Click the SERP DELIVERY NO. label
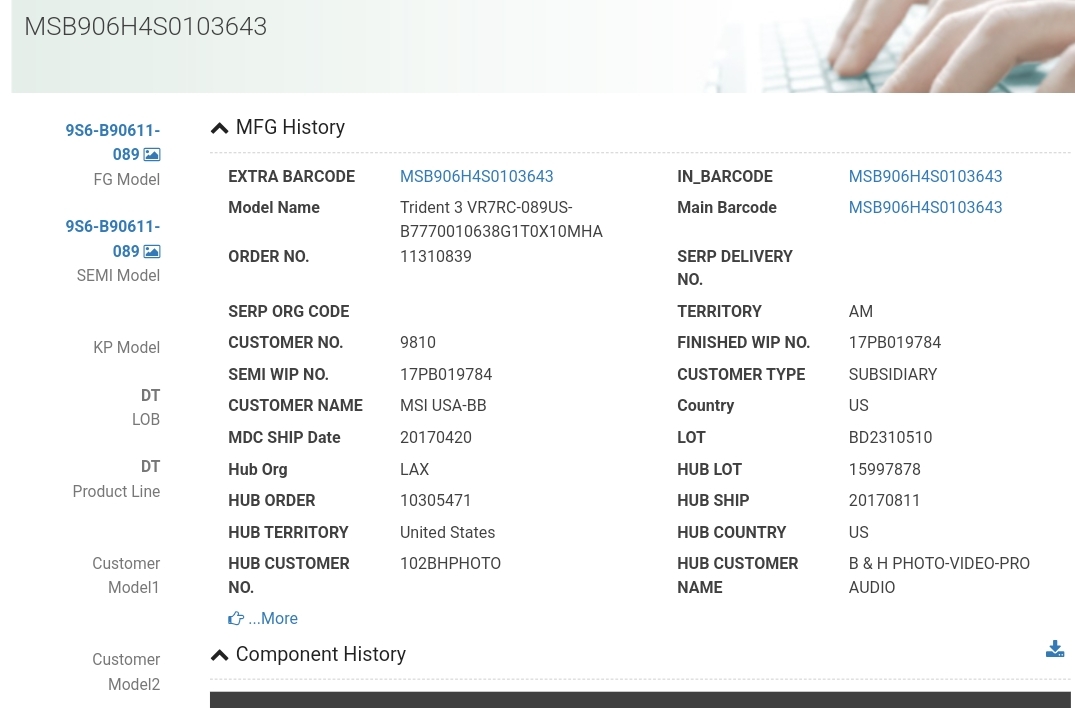1075x708 pixels. click(x=735, y=268)
